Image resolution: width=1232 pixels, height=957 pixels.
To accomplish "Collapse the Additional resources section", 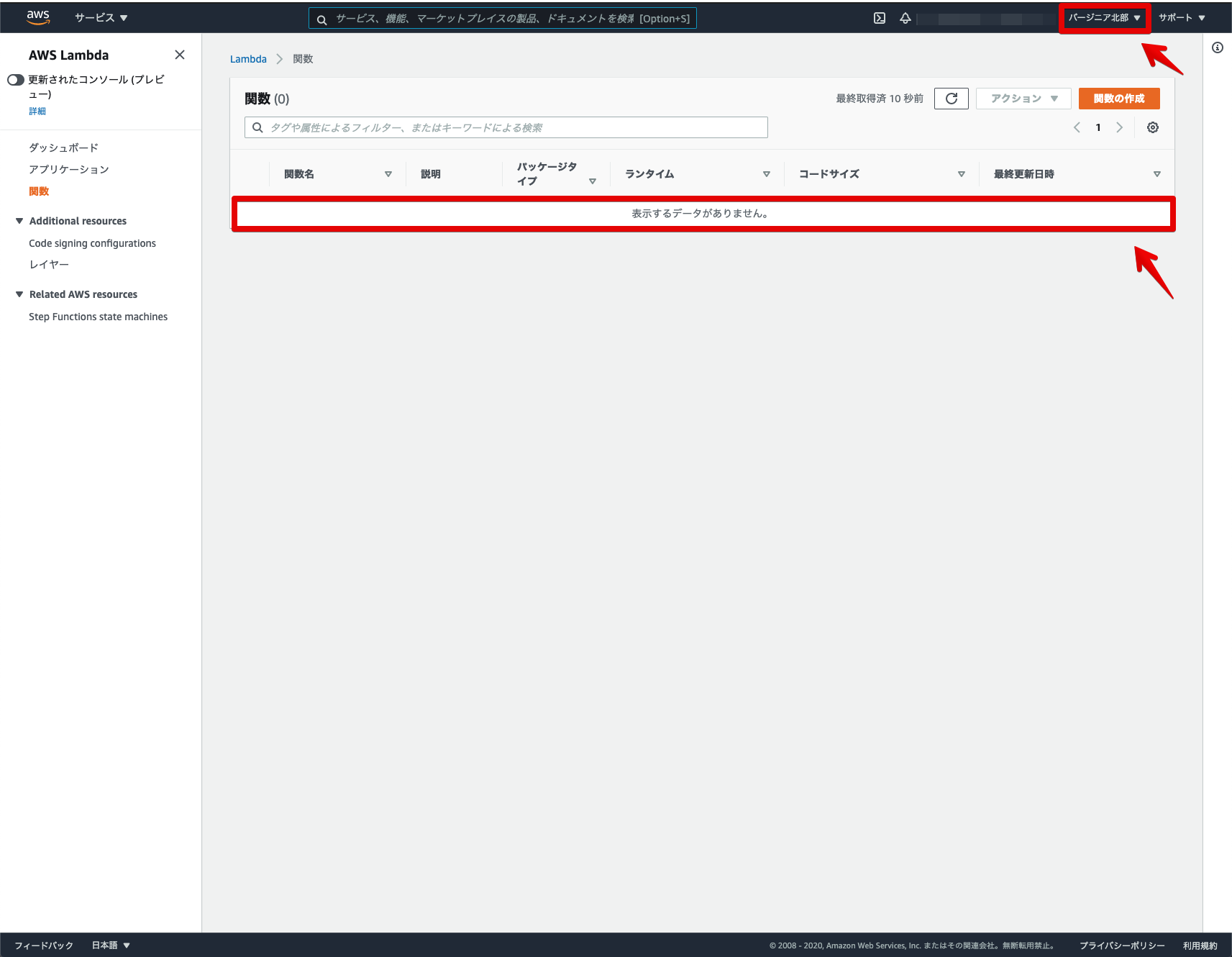I will click(19, 221).
